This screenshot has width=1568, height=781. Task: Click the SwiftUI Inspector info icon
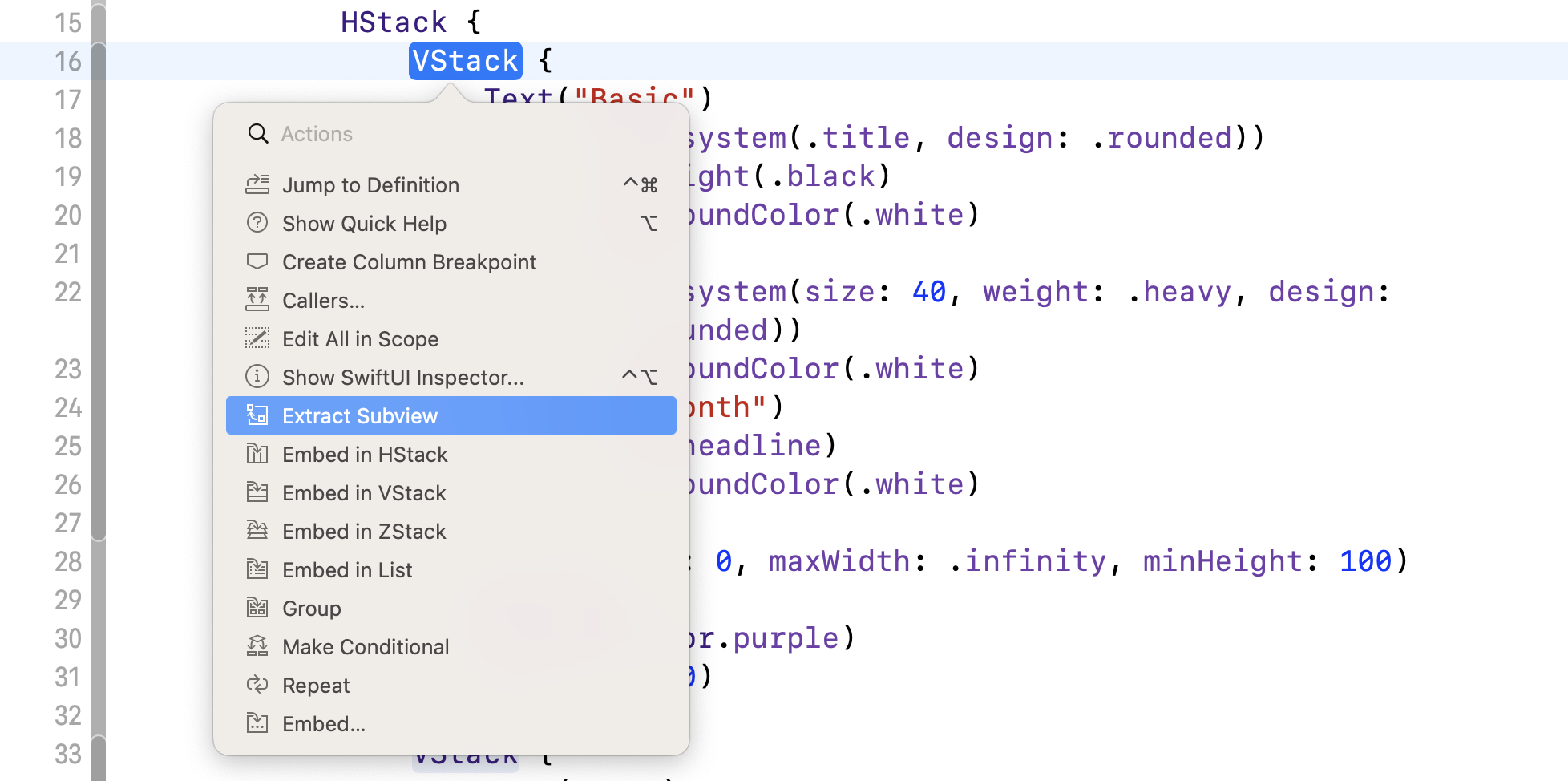pyautogui.click(x=257, y=376)
